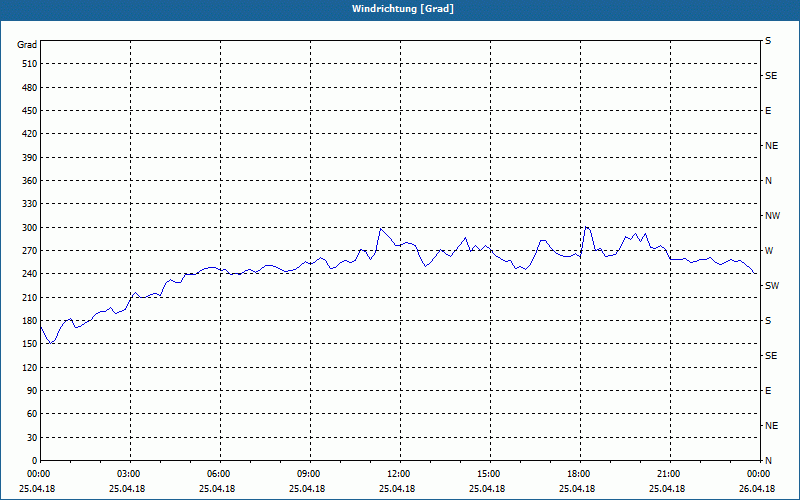Click the 390 degree axis value
The height and width of the screenshot is (500, 800).
point(30,157)
